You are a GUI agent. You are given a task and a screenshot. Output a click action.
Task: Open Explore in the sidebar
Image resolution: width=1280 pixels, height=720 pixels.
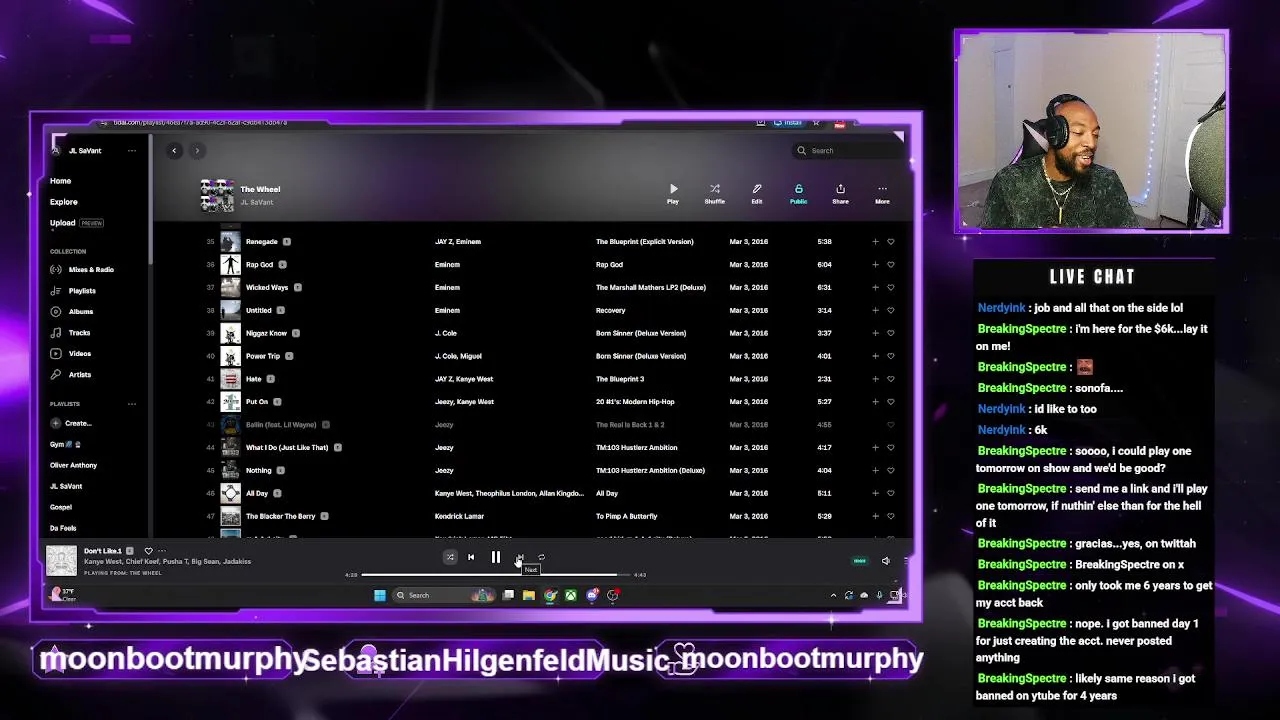pyautogui.click(x=64, y=202)
